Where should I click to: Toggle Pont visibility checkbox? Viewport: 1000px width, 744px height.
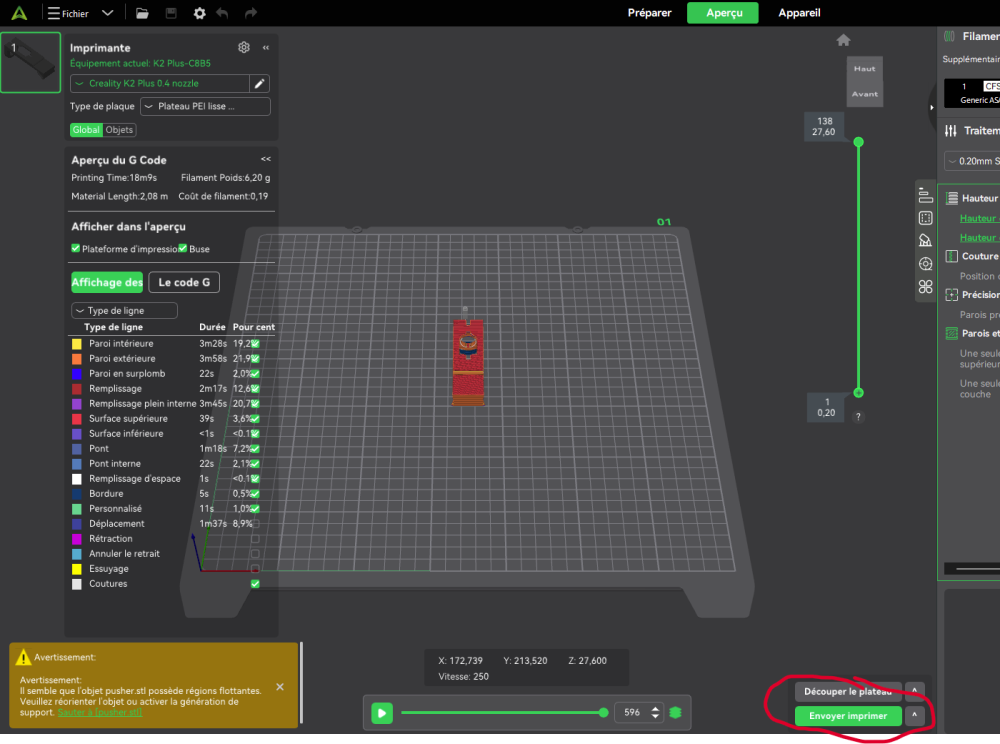[255, 449]
